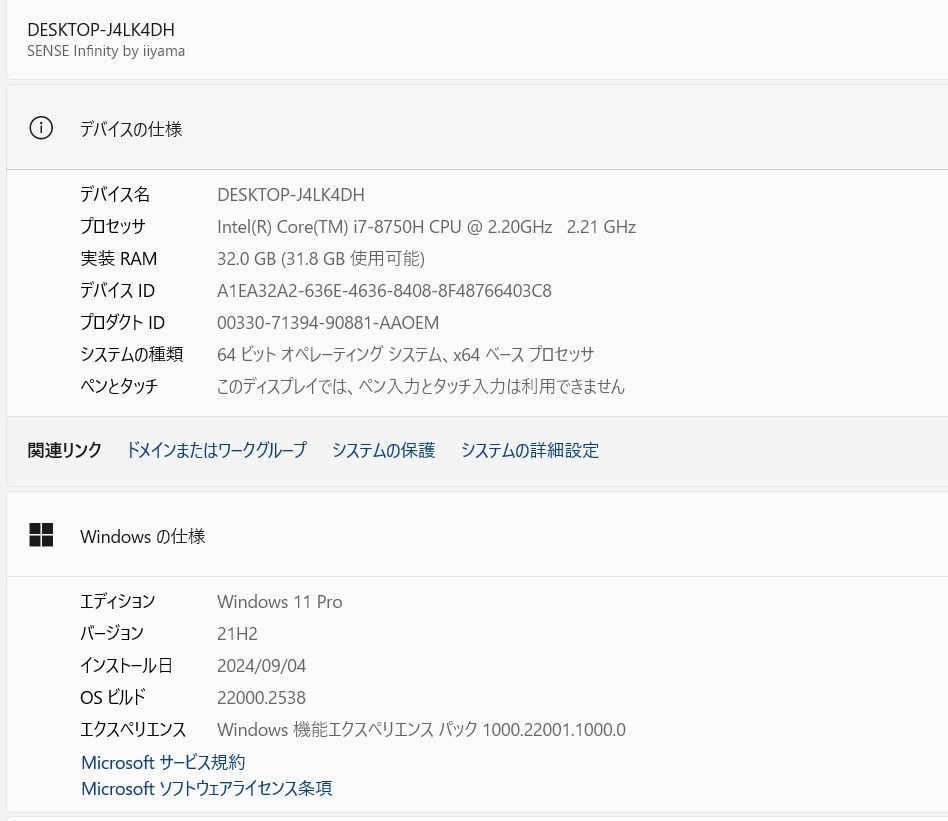Click the デバイス名 value DESKTOP-J4LK4DH
948x821 pixels.
[291, 195]
